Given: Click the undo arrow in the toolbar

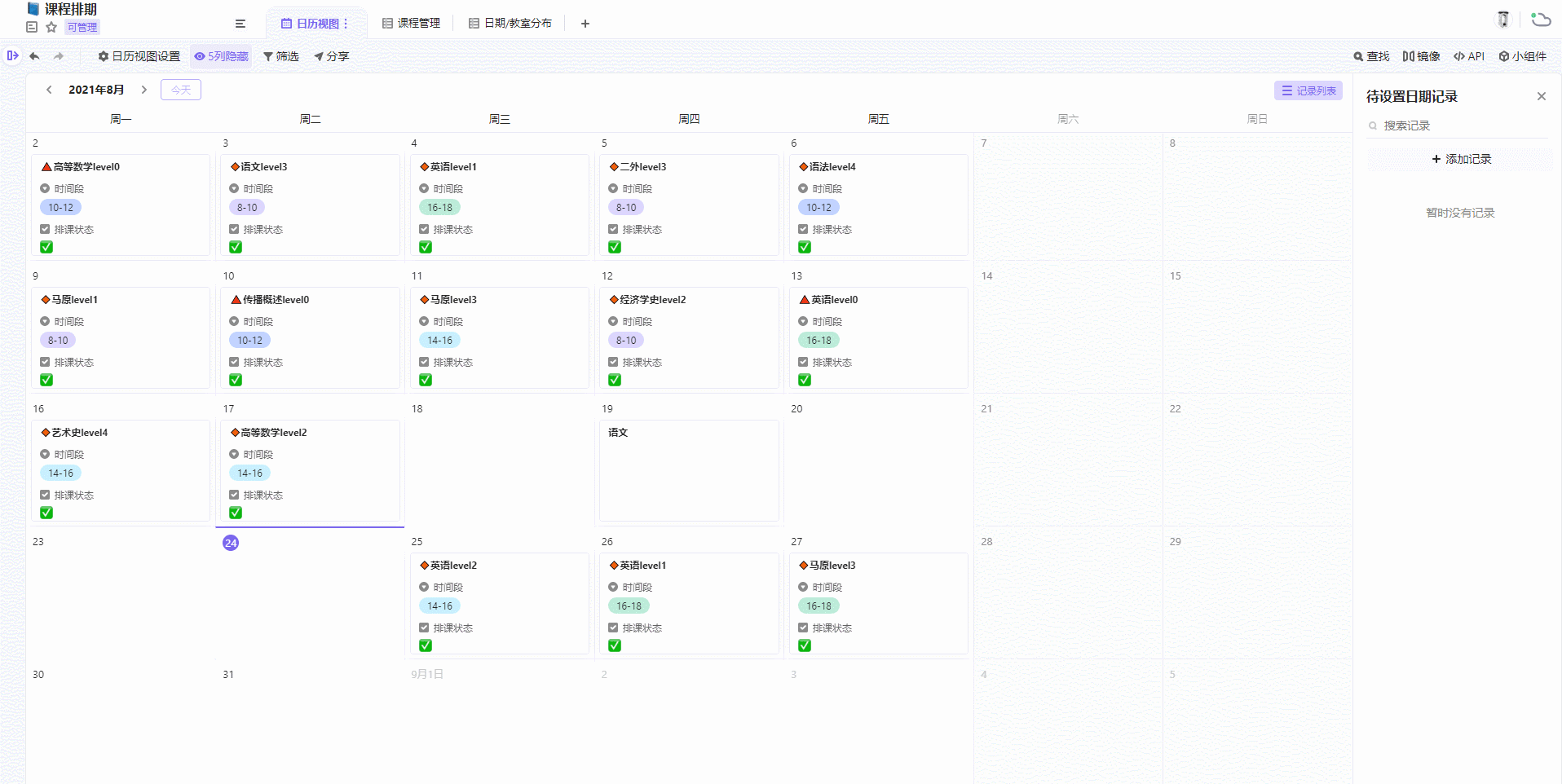Looking at the screenshot, I should click(x=34, y=56).
